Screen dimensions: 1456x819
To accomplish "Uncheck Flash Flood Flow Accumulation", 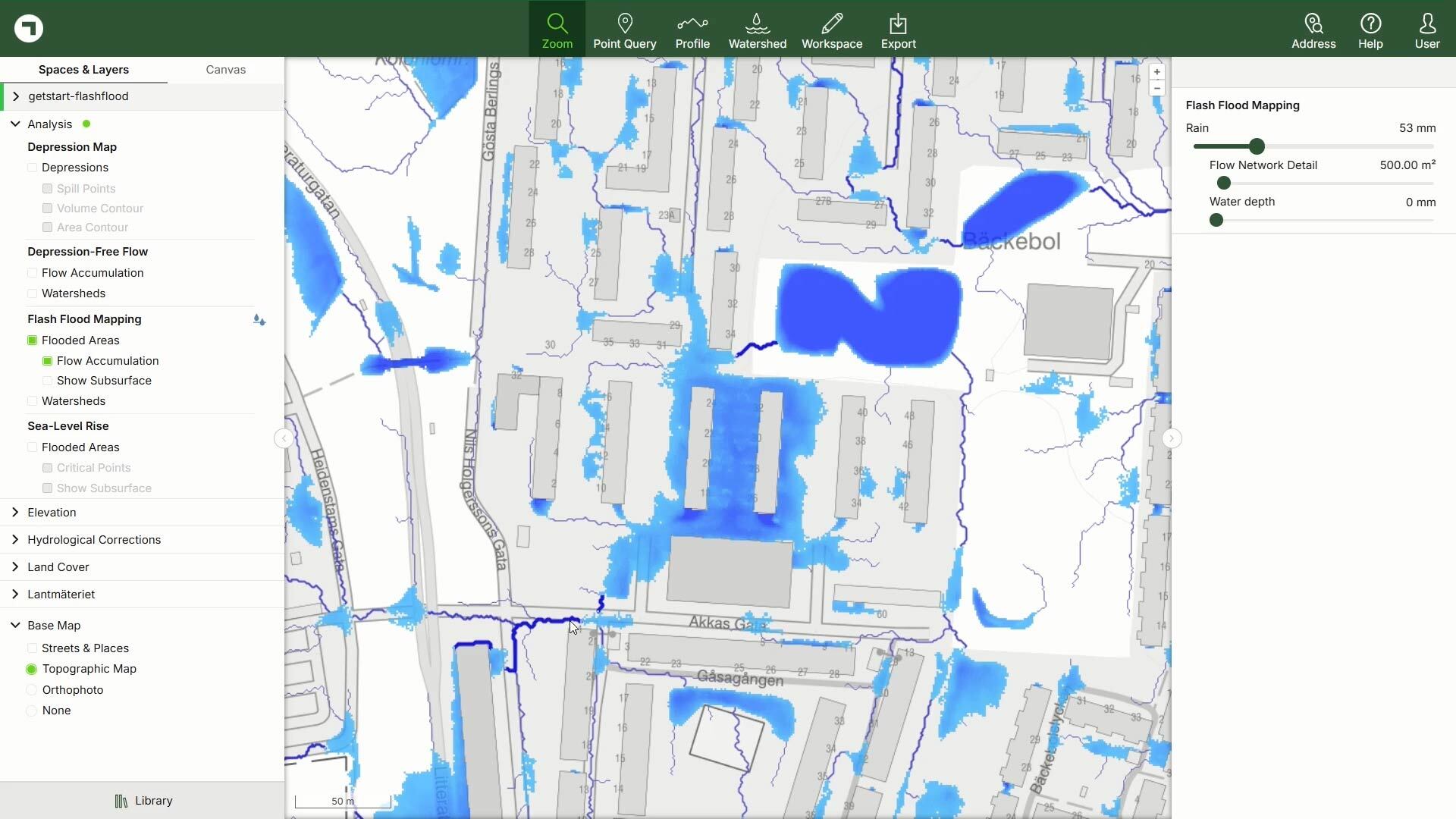I will (47, 361).
